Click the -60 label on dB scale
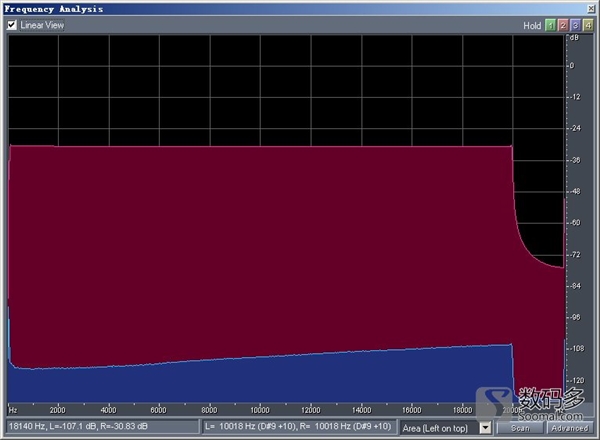Screen dimensions: 600x440 pyautogui.click(x=575, y=223)
